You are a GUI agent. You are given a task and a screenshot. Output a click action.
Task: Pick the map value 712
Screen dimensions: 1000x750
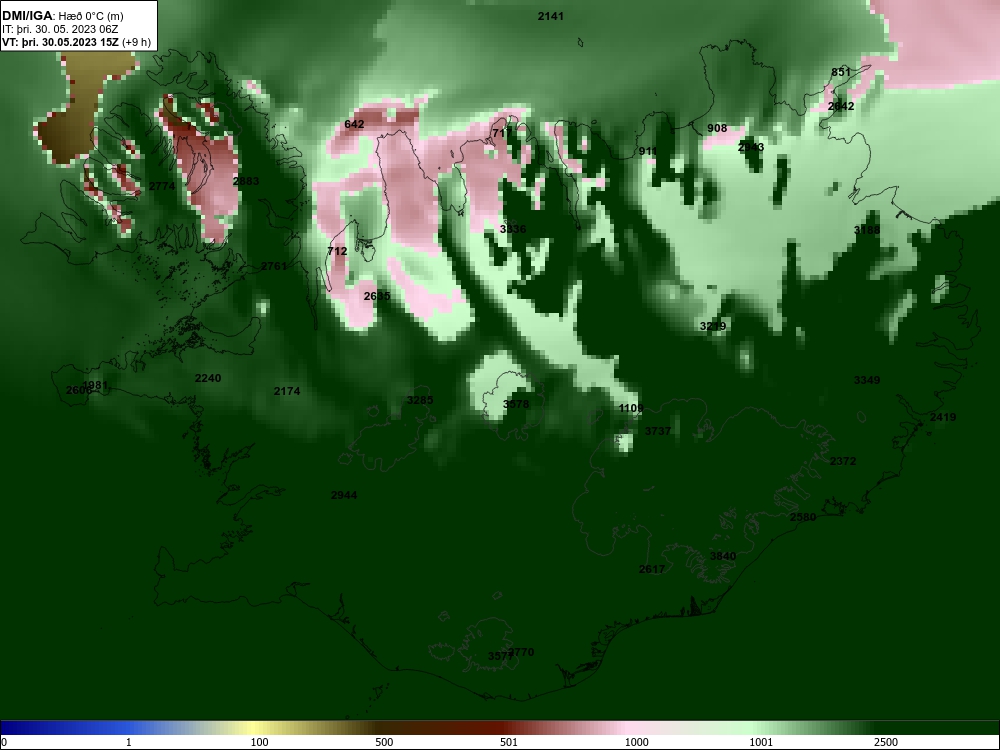point(337,251)
